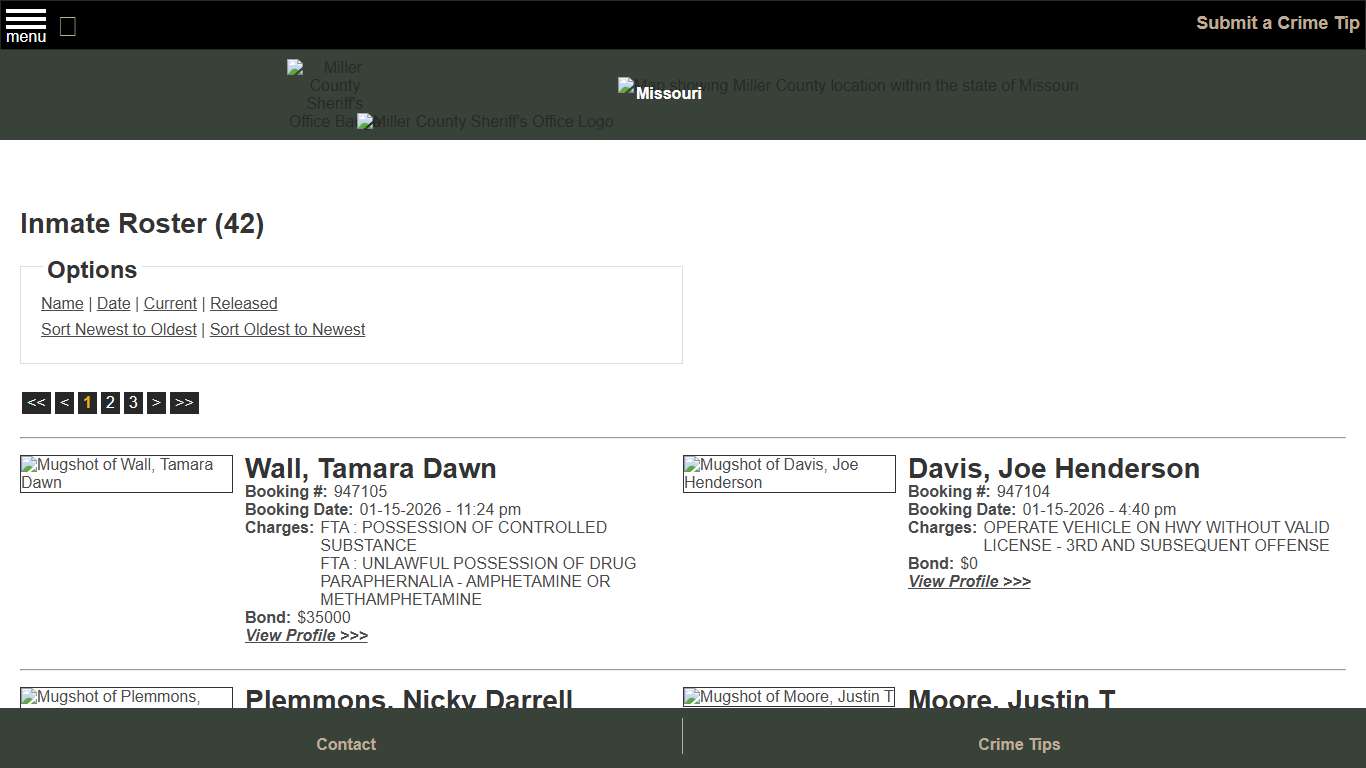Submit a Crime Tip
This screenshot has width=1366, height=768.
[x=1277, y=22]
